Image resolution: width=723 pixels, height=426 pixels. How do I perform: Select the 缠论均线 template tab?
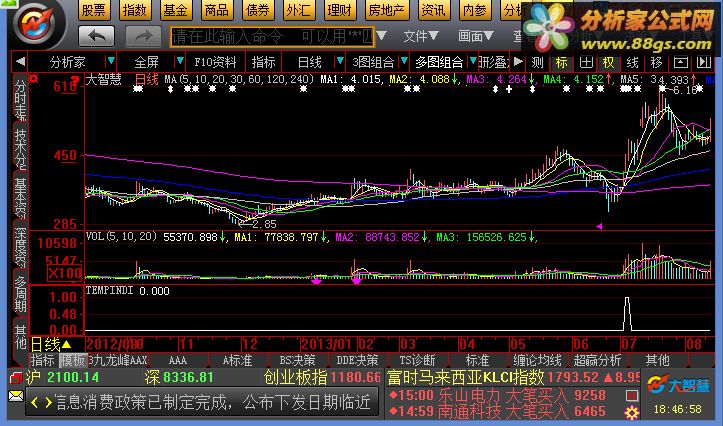point(537,360)
